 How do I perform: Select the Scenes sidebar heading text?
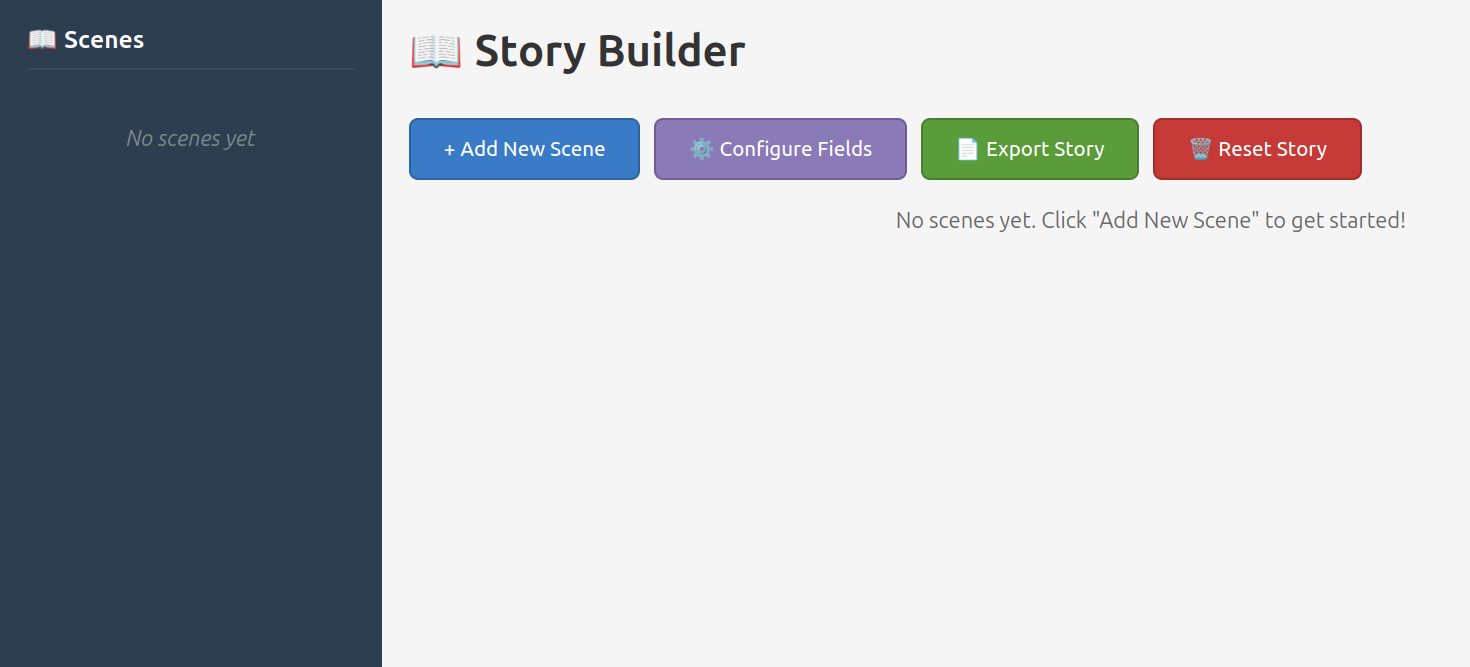click(x=104, y=40)
